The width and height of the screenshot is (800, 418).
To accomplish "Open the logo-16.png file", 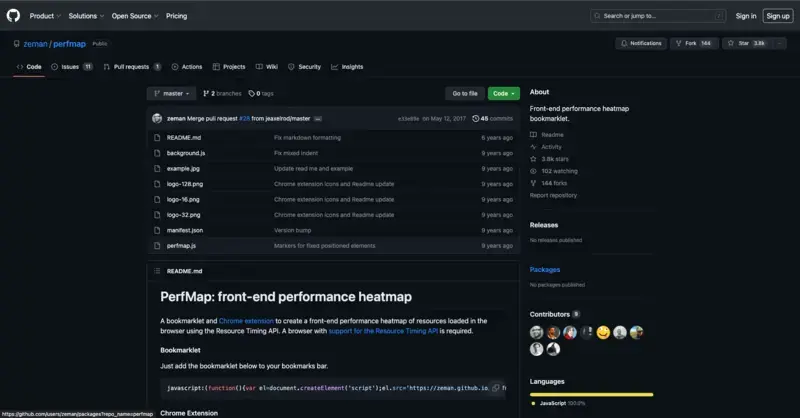I will [x=183, y=200].
